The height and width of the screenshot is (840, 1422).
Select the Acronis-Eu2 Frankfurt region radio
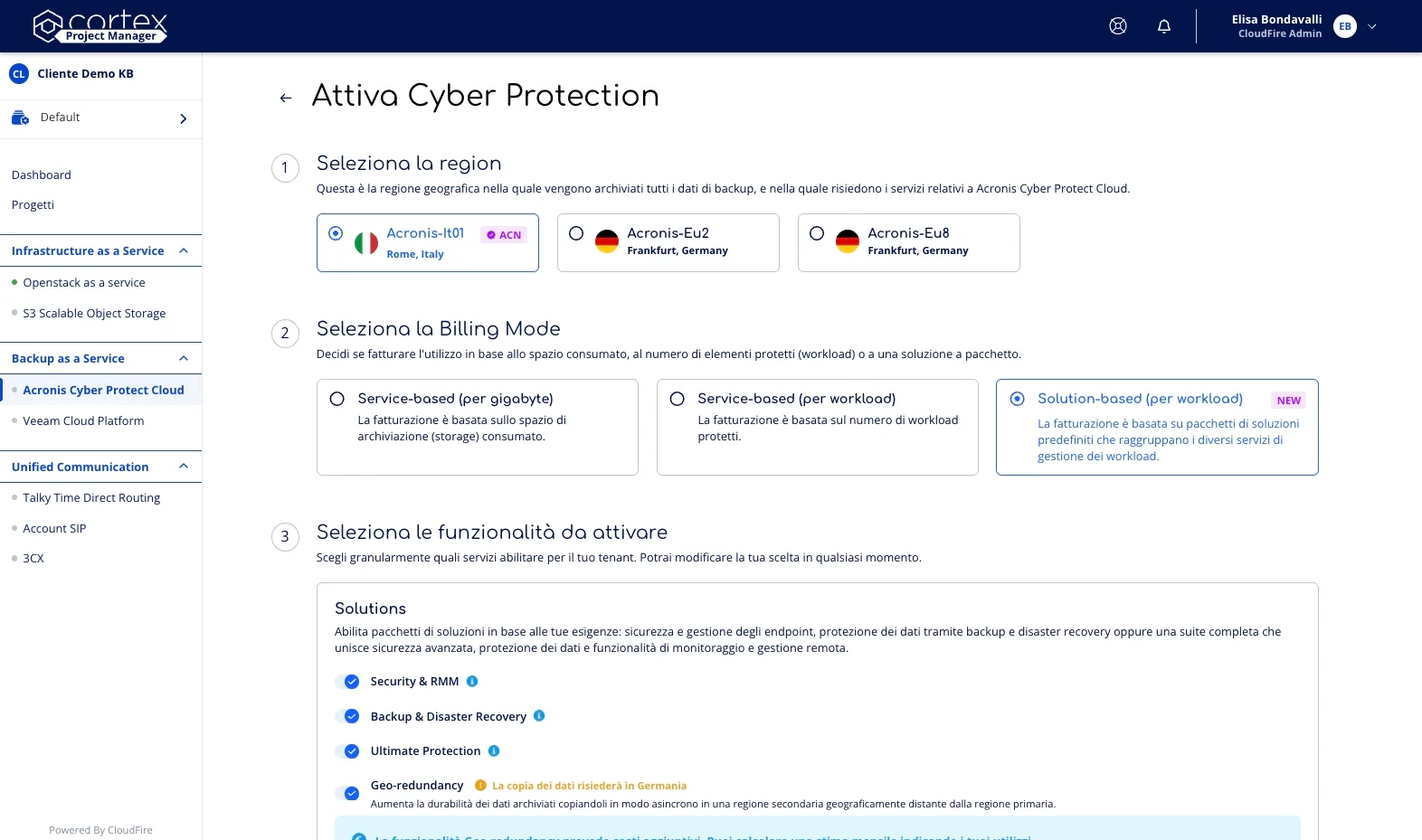tap(576, 233)
